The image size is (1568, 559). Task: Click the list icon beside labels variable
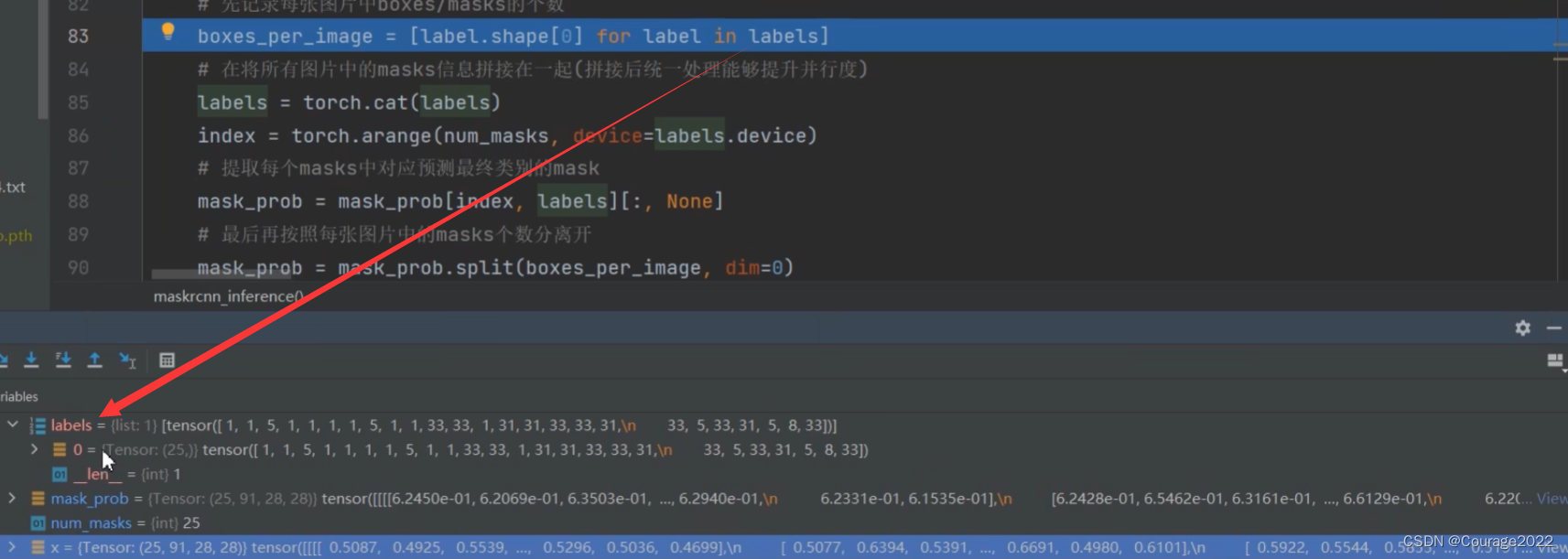[x=38, y=425]
